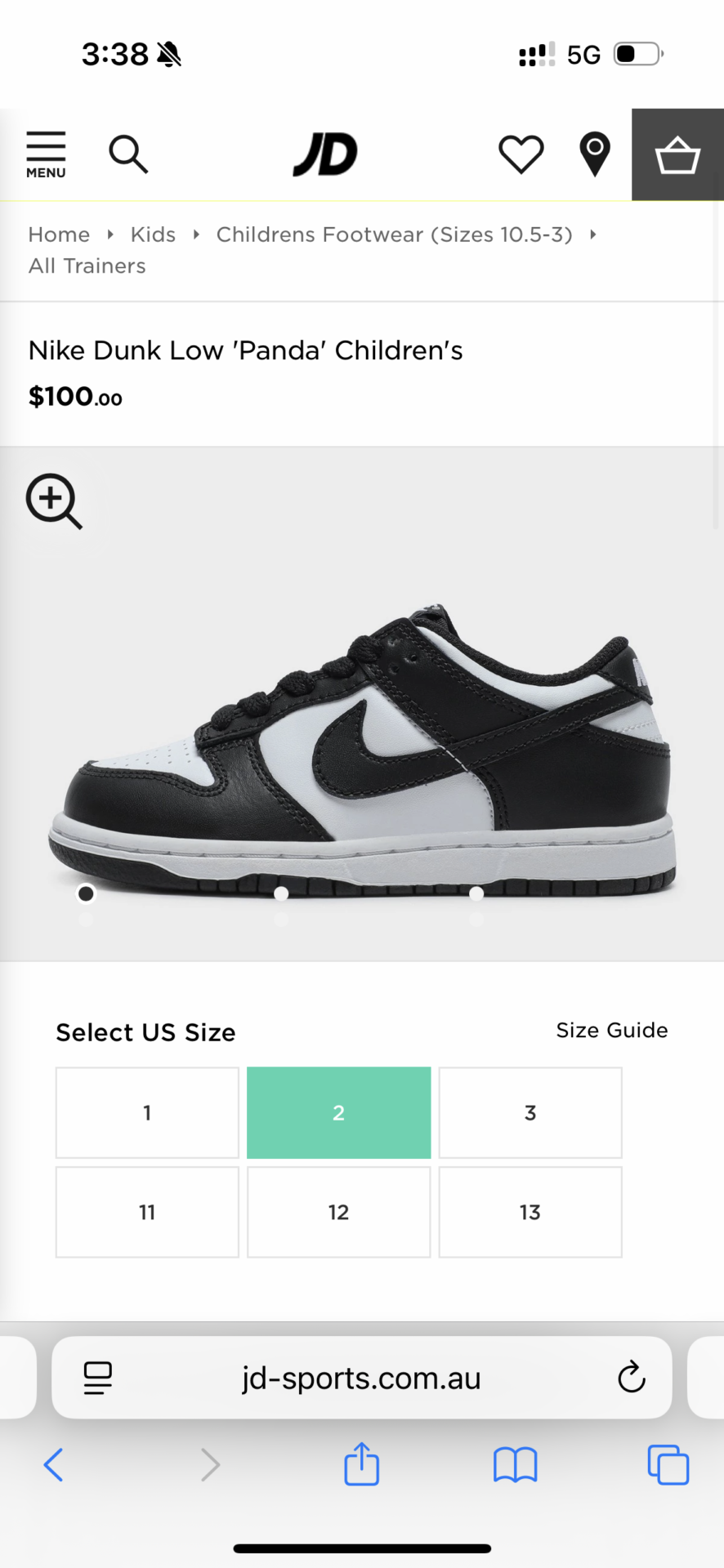This screenshot has height=1568, width=724.
Task: Open page format menu in address bar
Action: point(98,1378)
